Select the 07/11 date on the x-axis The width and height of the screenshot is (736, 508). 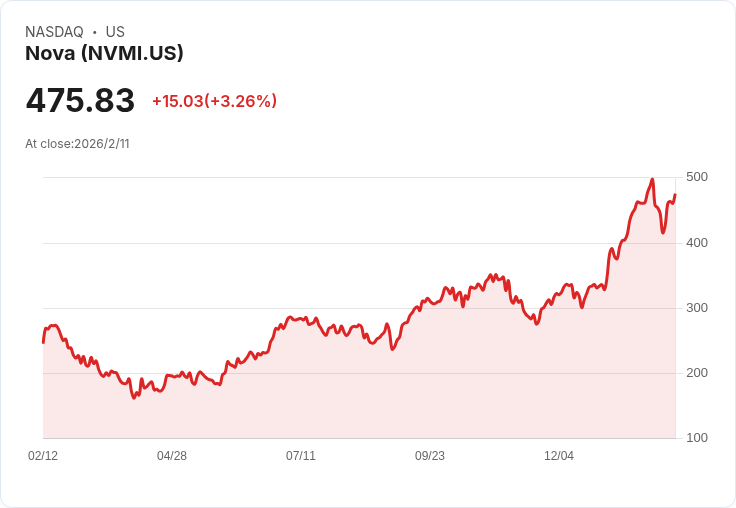tap(301, 456)
